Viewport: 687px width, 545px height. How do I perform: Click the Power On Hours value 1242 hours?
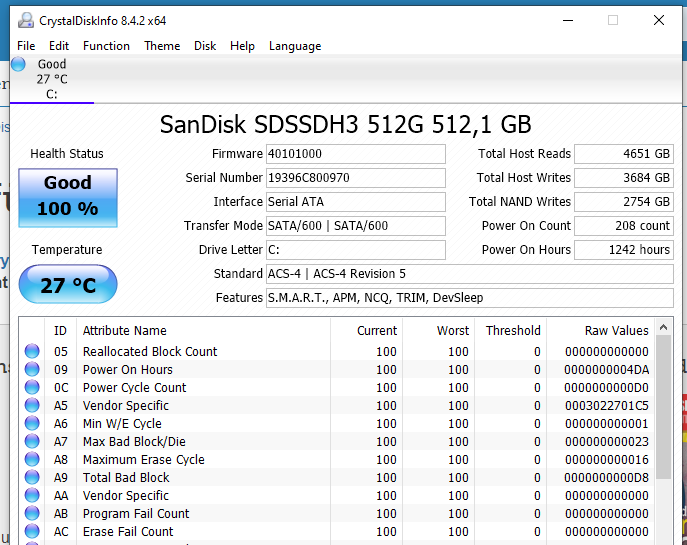tap(624, 250)
